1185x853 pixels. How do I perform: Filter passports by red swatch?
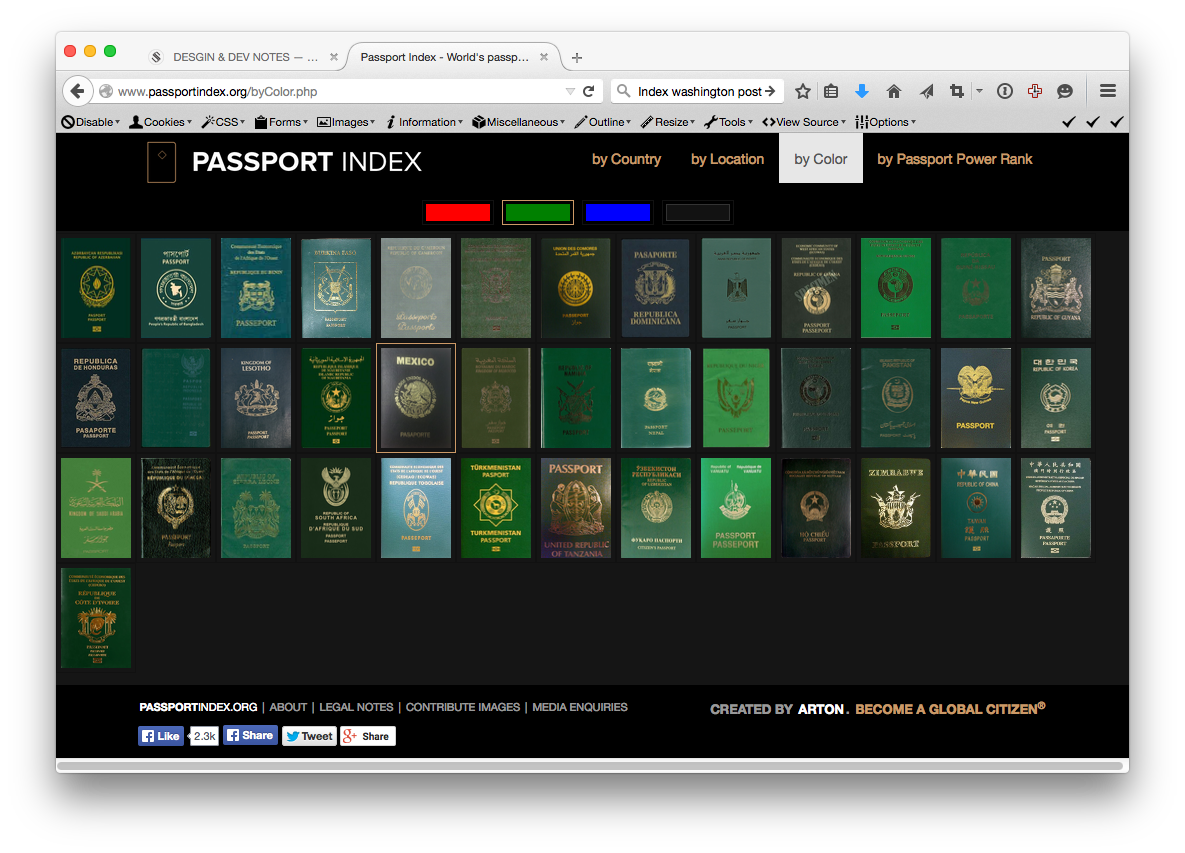(458, 213)
